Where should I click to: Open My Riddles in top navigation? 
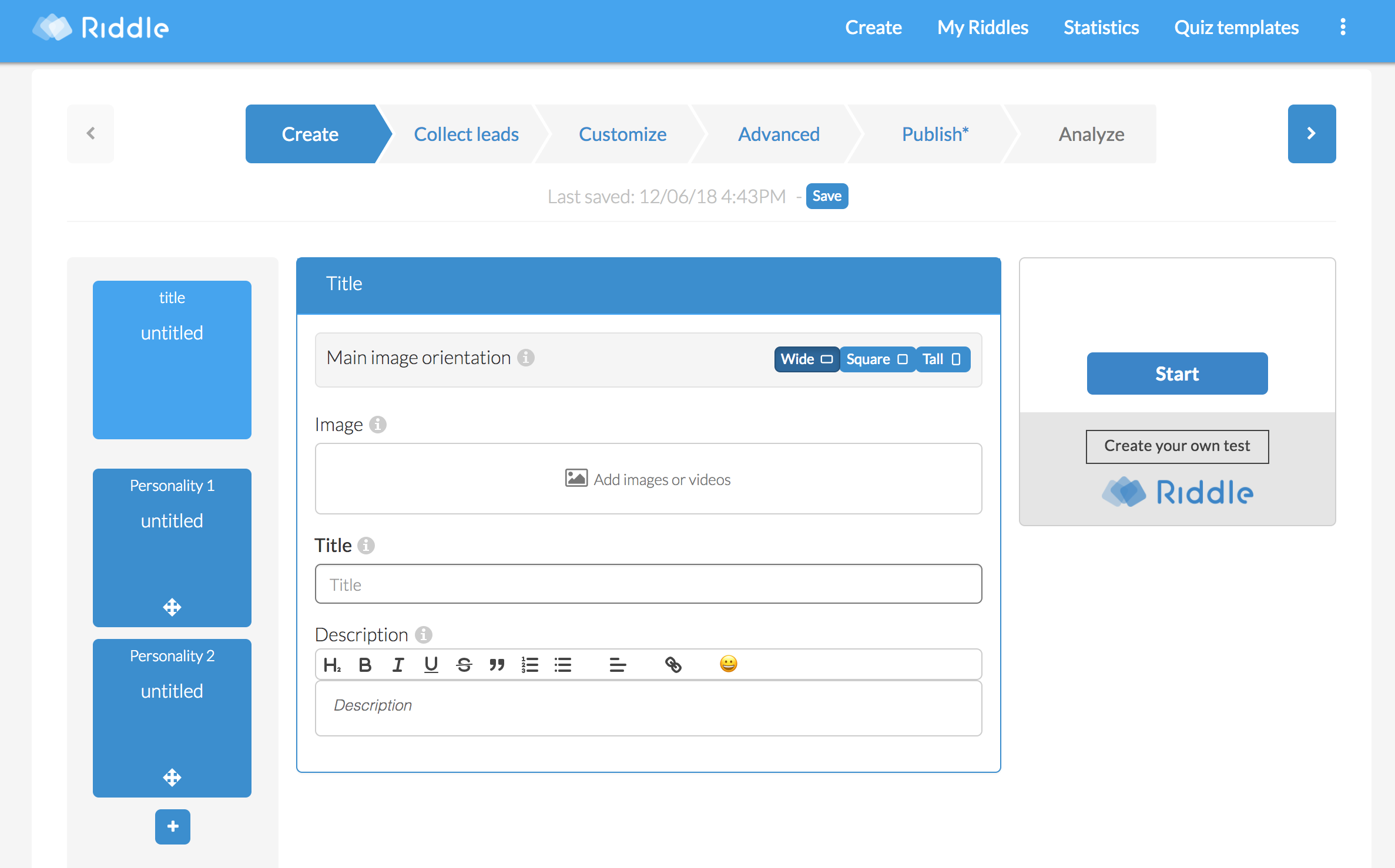tap(982, 28)
